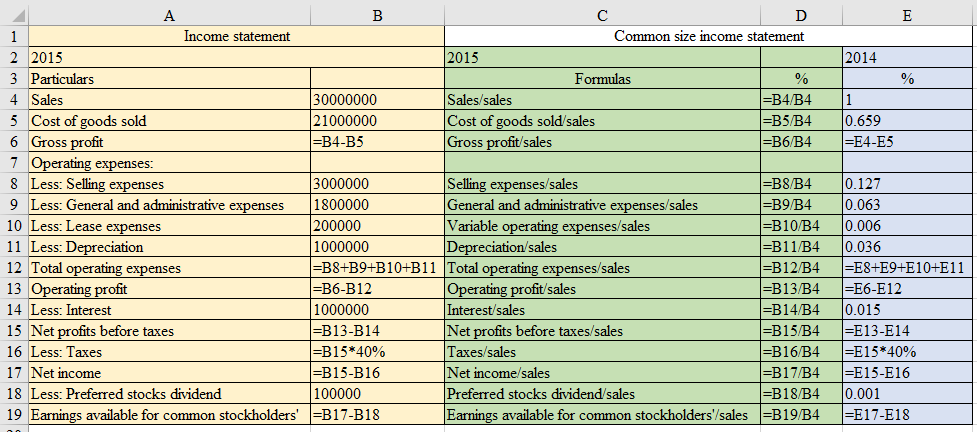Select column D header
The height and width of the screenshot is (432, 977).
click(x=799, y=14)
